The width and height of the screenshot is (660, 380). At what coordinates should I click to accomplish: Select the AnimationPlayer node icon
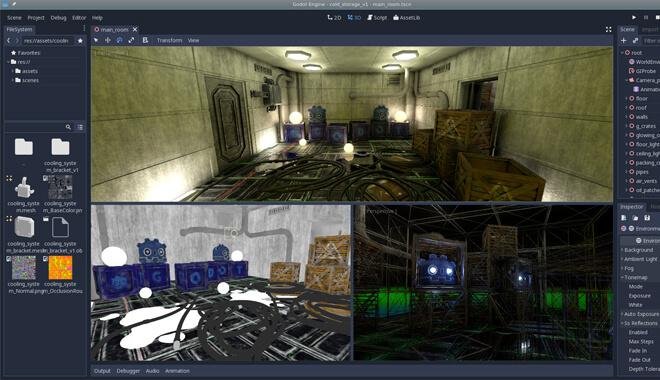[636, 89]
